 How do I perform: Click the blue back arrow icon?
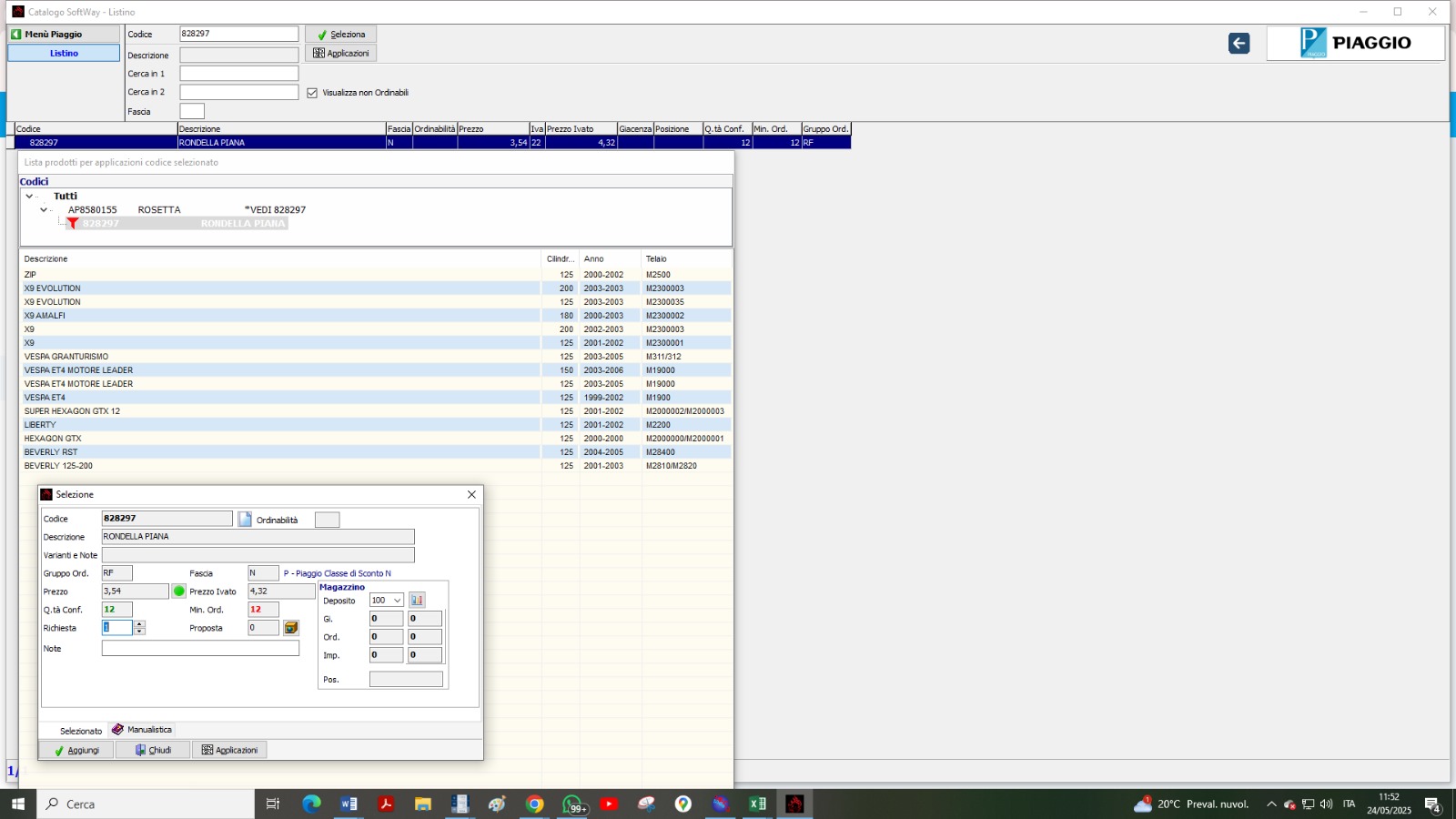(1239, 44)
